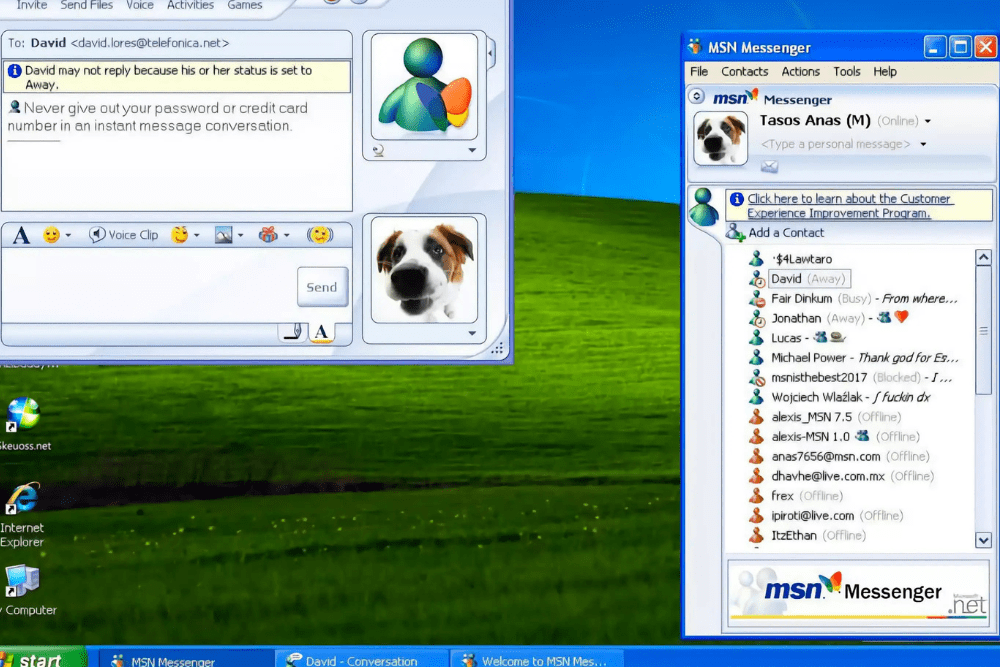Click the Voice Clip button
The width and height of the screenshot is (1000, 667).
pos(124,235)
